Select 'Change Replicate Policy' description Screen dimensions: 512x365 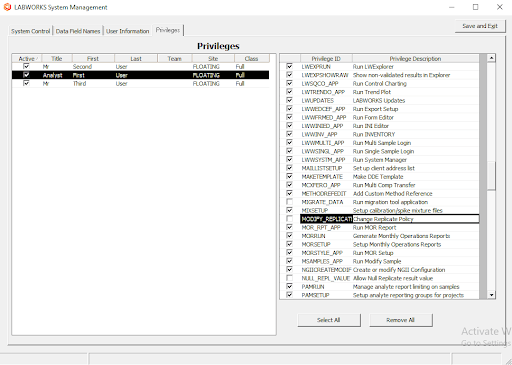[x=383, y=219]
